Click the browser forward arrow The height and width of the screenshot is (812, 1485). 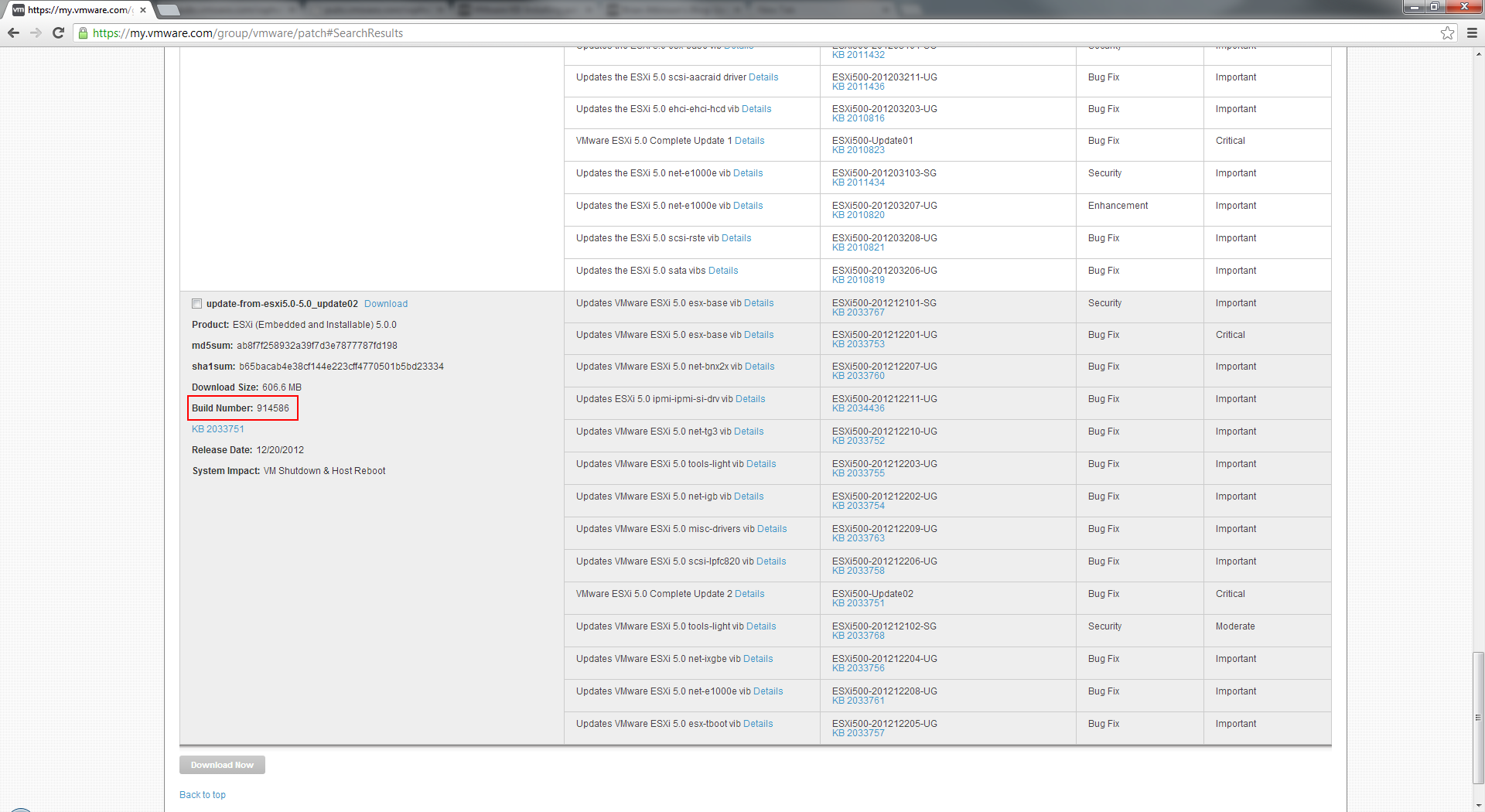(36, 32)
